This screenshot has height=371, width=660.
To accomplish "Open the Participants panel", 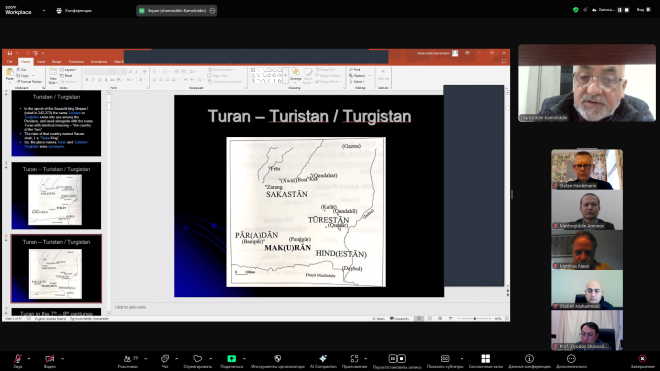I will pos(128,359).
